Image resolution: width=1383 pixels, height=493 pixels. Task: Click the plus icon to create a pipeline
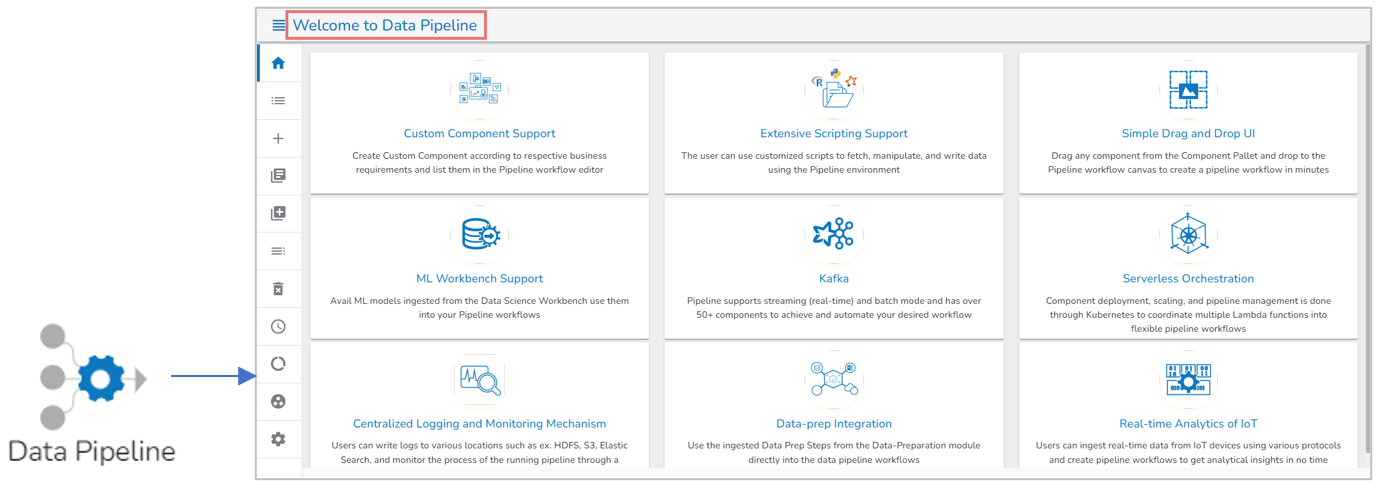[x=278, y=139]
